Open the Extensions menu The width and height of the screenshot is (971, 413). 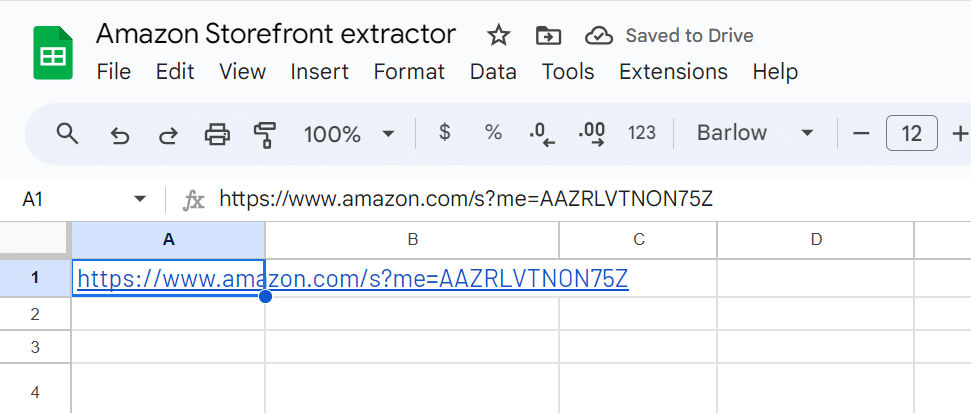point(673,72)
